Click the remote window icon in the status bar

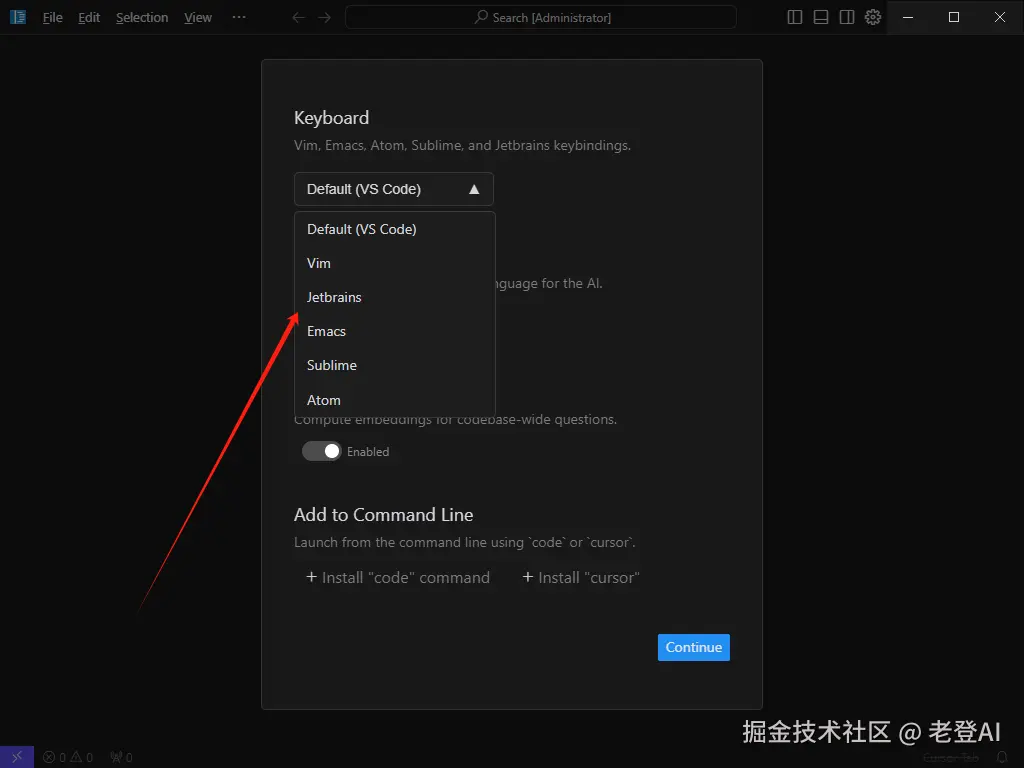tap(17, 757)
